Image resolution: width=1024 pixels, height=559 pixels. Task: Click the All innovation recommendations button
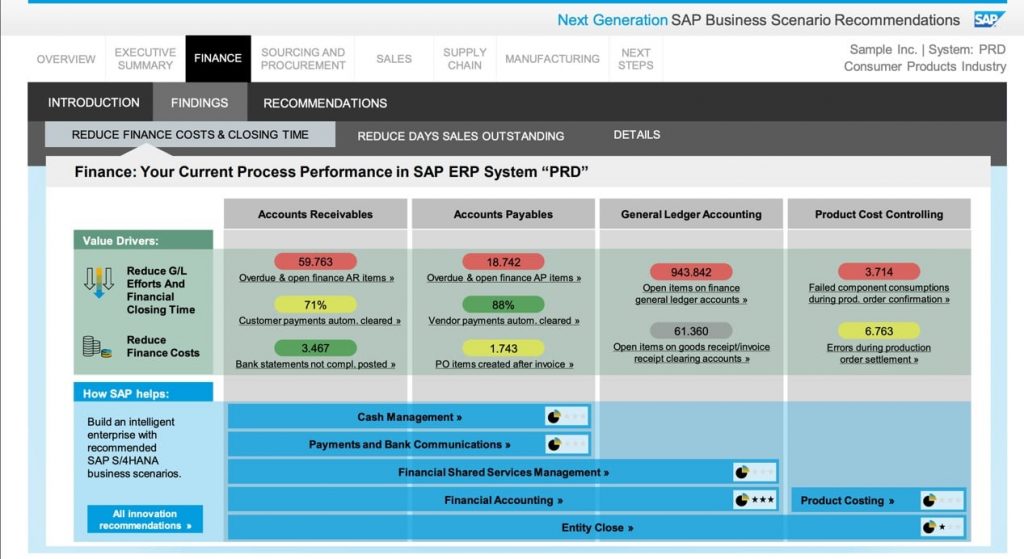click(145, 520)
